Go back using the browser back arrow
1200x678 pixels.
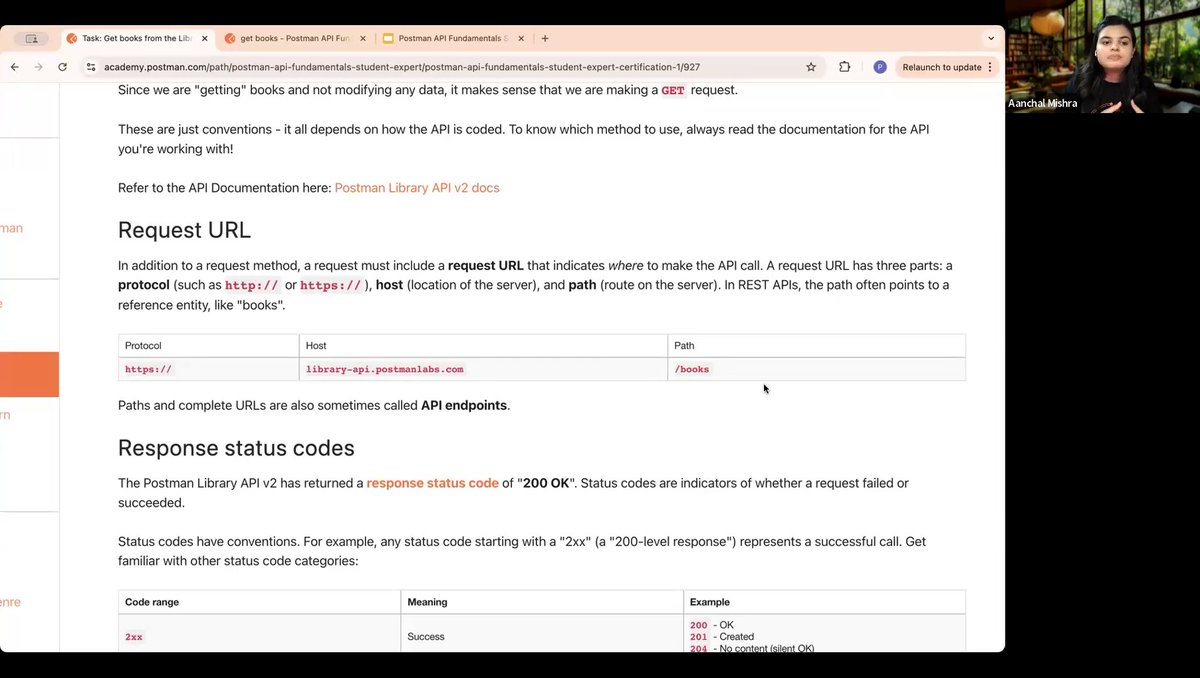(x=14, y=67)
